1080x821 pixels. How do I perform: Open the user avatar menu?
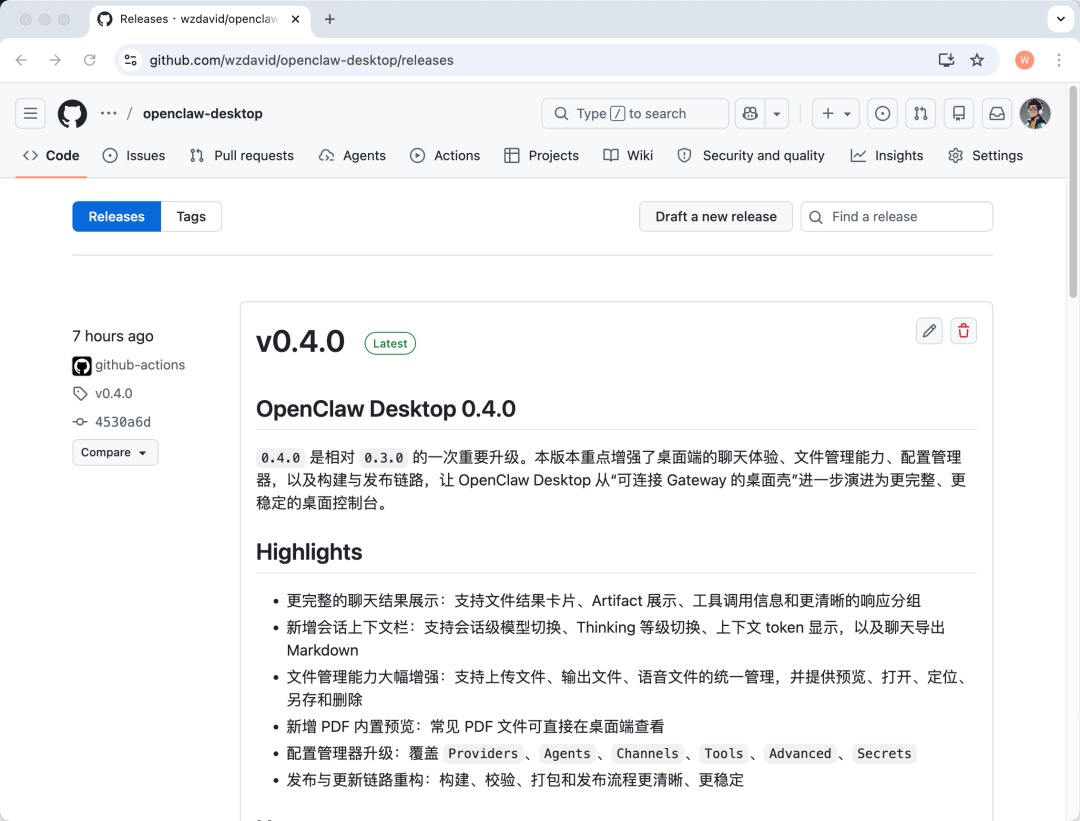click(1035, 114)
